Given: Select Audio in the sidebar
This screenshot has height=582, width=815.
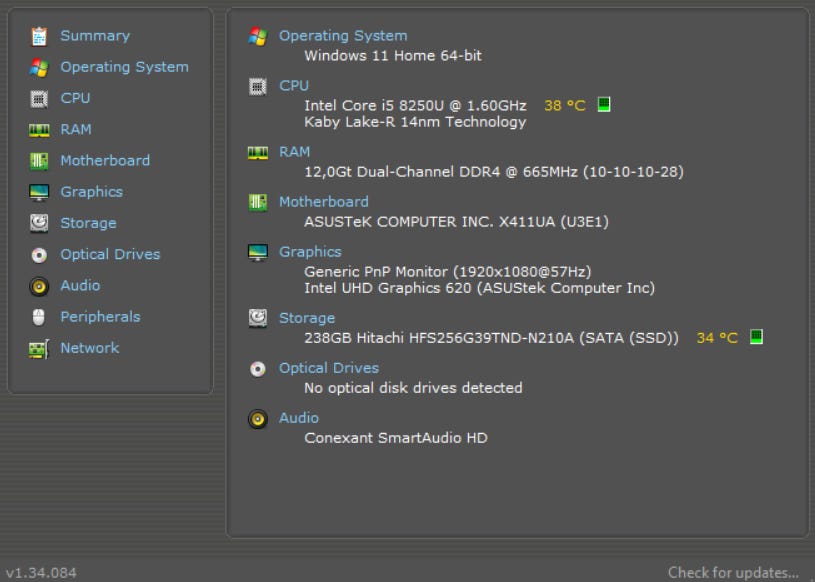Looking at the screenshot, I should (x=80, y=285).
